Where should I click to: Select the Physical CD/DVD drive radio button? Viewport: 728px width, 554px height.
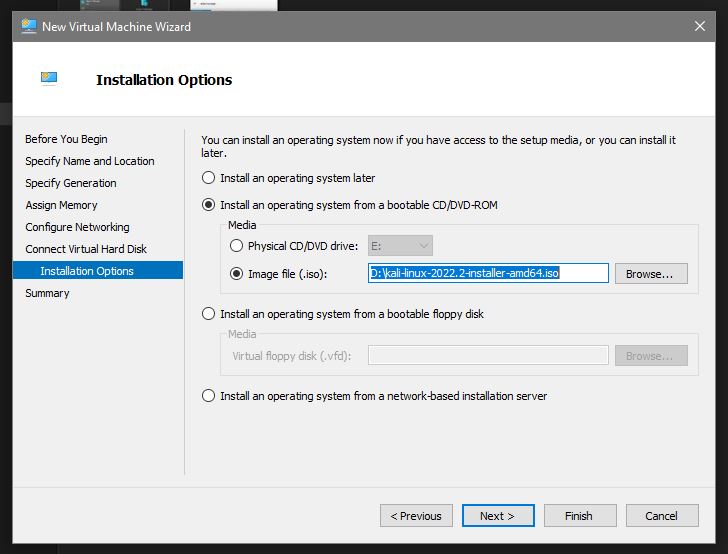coord(237,245)
